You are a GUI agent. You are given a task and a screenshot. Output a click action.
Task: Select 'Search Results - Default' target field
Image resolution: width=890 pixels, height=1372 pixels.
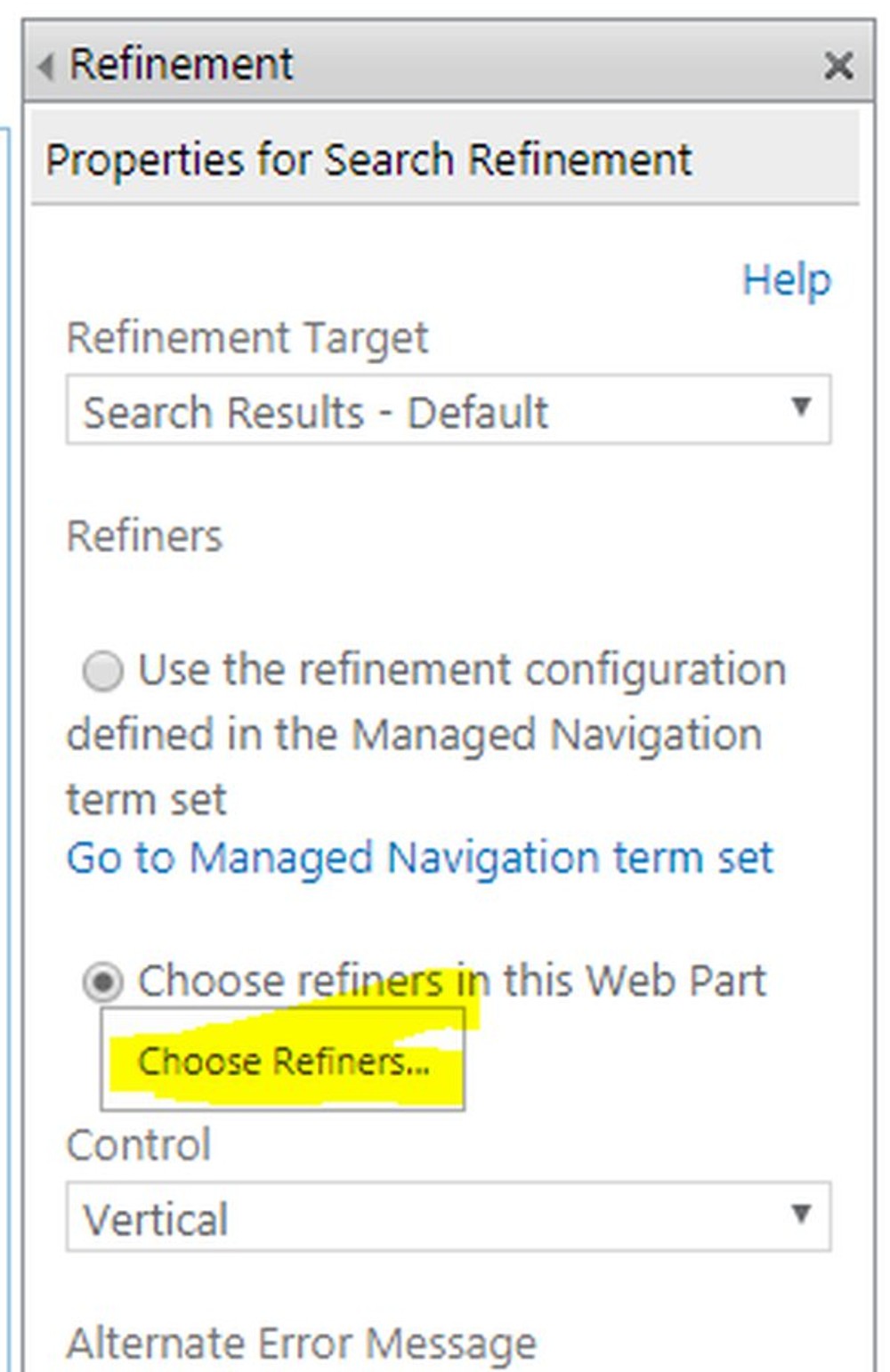coord(311,410)
